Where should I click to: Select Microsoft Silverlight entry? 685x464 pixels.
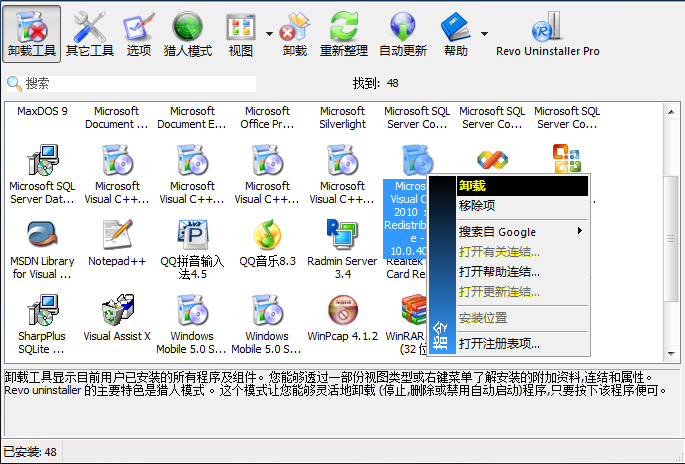[342, 118]
